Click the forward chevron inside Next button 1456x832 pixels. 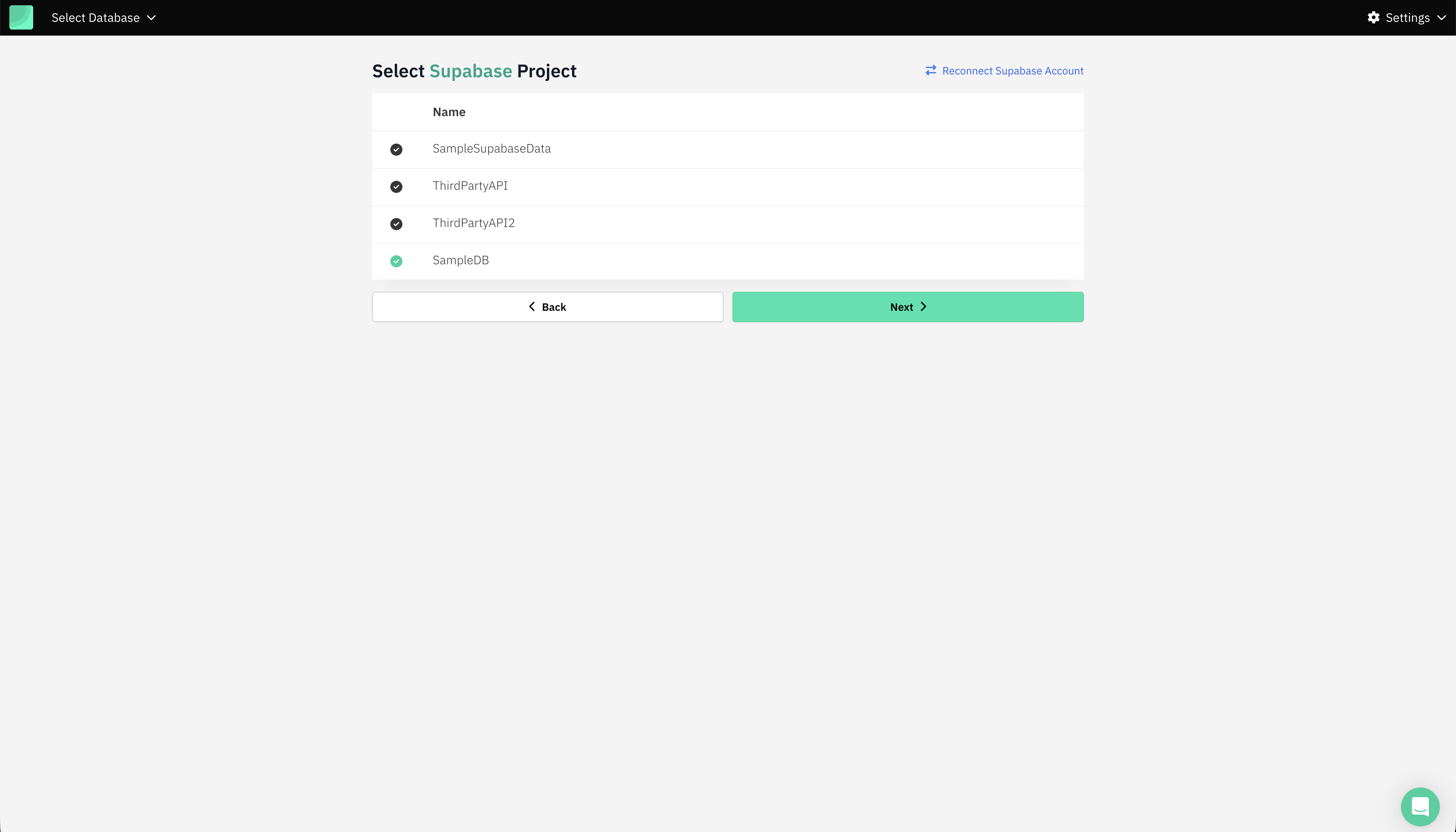pyautogui.click(x=924, y=306)
